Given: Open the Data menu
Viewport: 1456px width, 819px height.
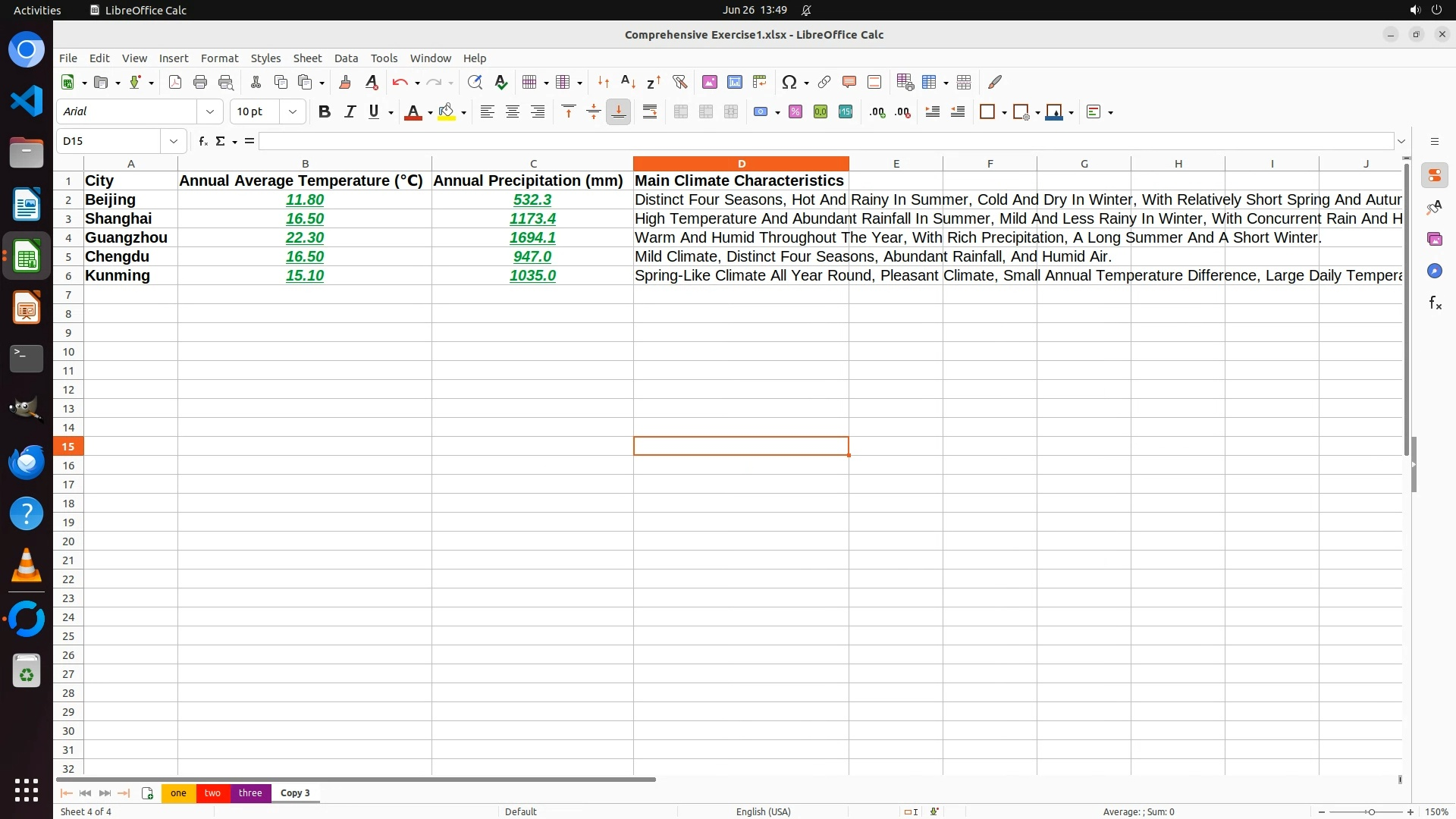Looking at the screenshot, I should [346, 58].
